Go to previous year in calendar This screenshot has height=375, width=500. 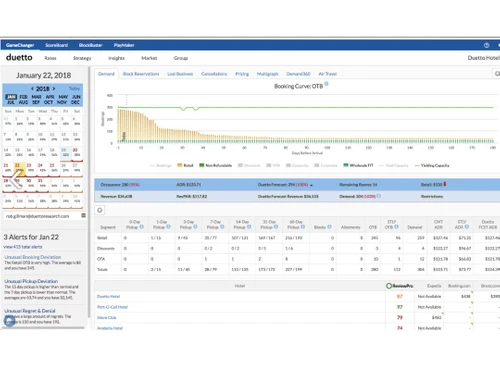tap(32, 89)
